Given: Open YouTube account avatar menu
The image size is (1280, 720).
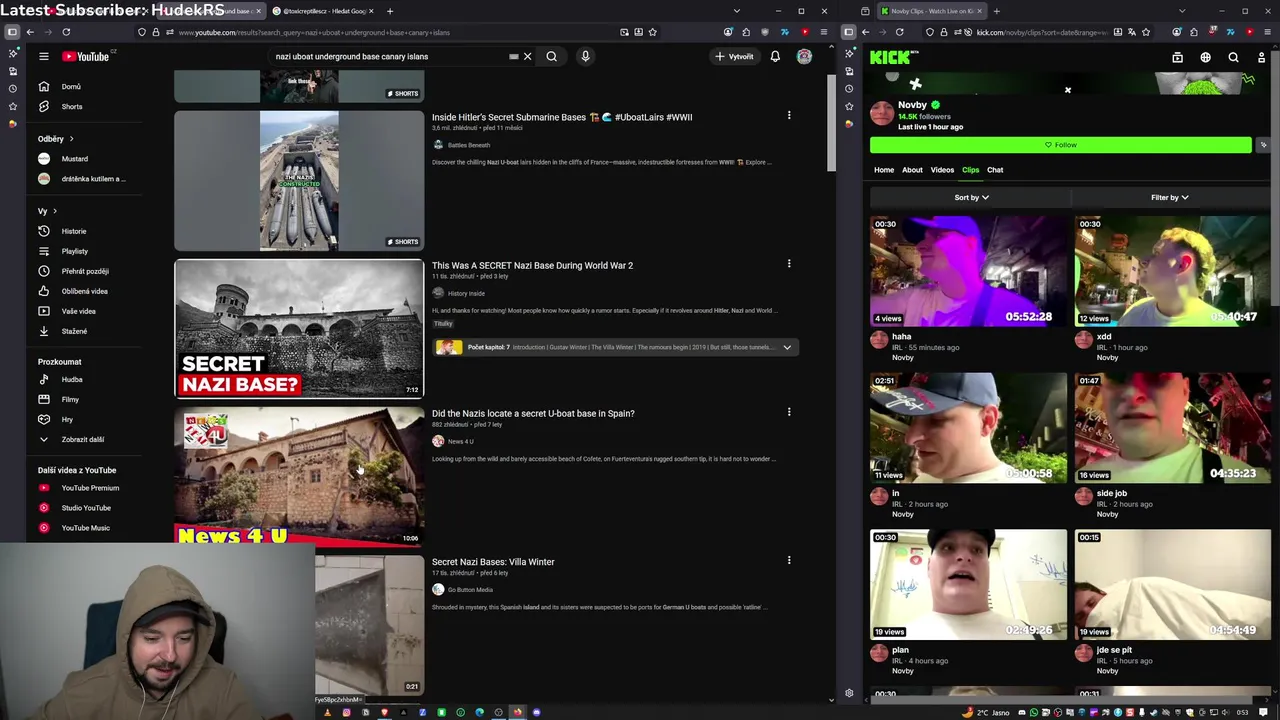Looking at the screenshot, I should pos(804,56).
